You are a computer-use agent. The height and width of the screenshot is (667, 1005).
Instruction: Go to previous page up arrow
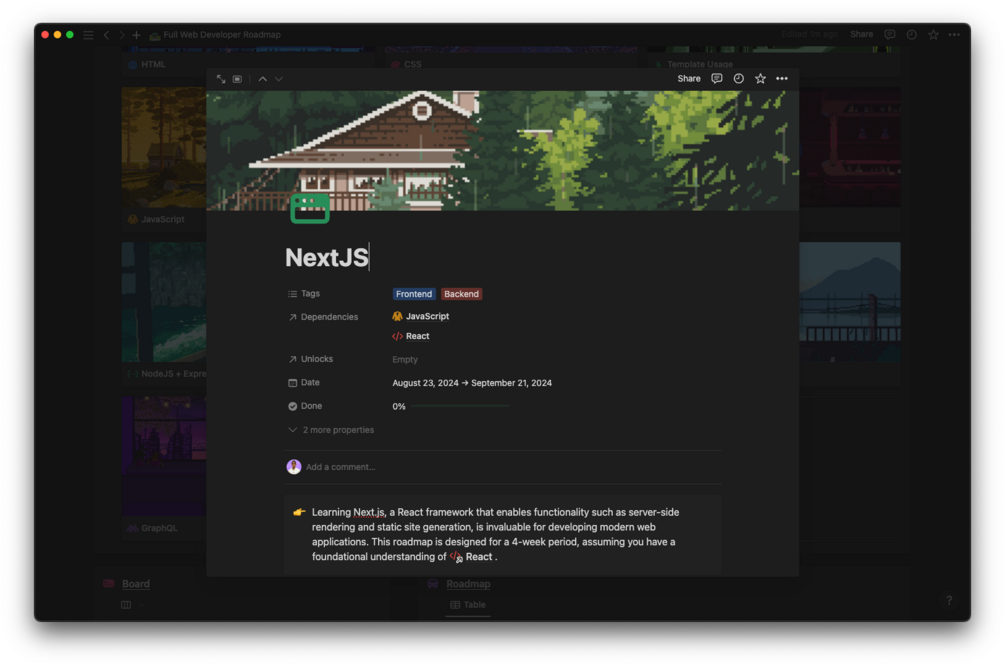coord(262,79)
